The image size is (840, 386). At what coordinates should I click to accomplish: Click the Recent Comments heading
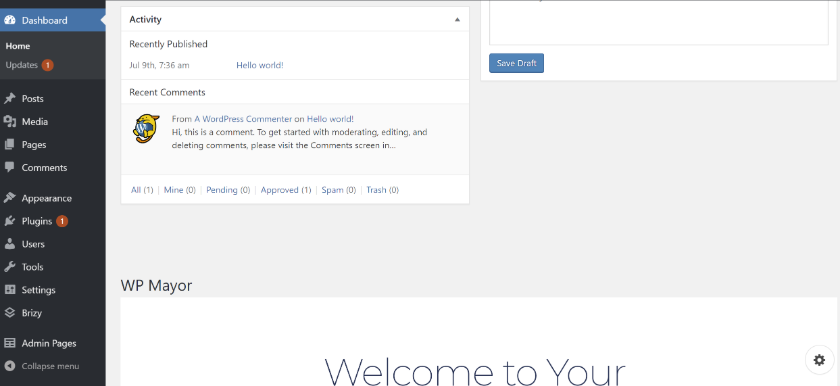[x=167, y=92]
